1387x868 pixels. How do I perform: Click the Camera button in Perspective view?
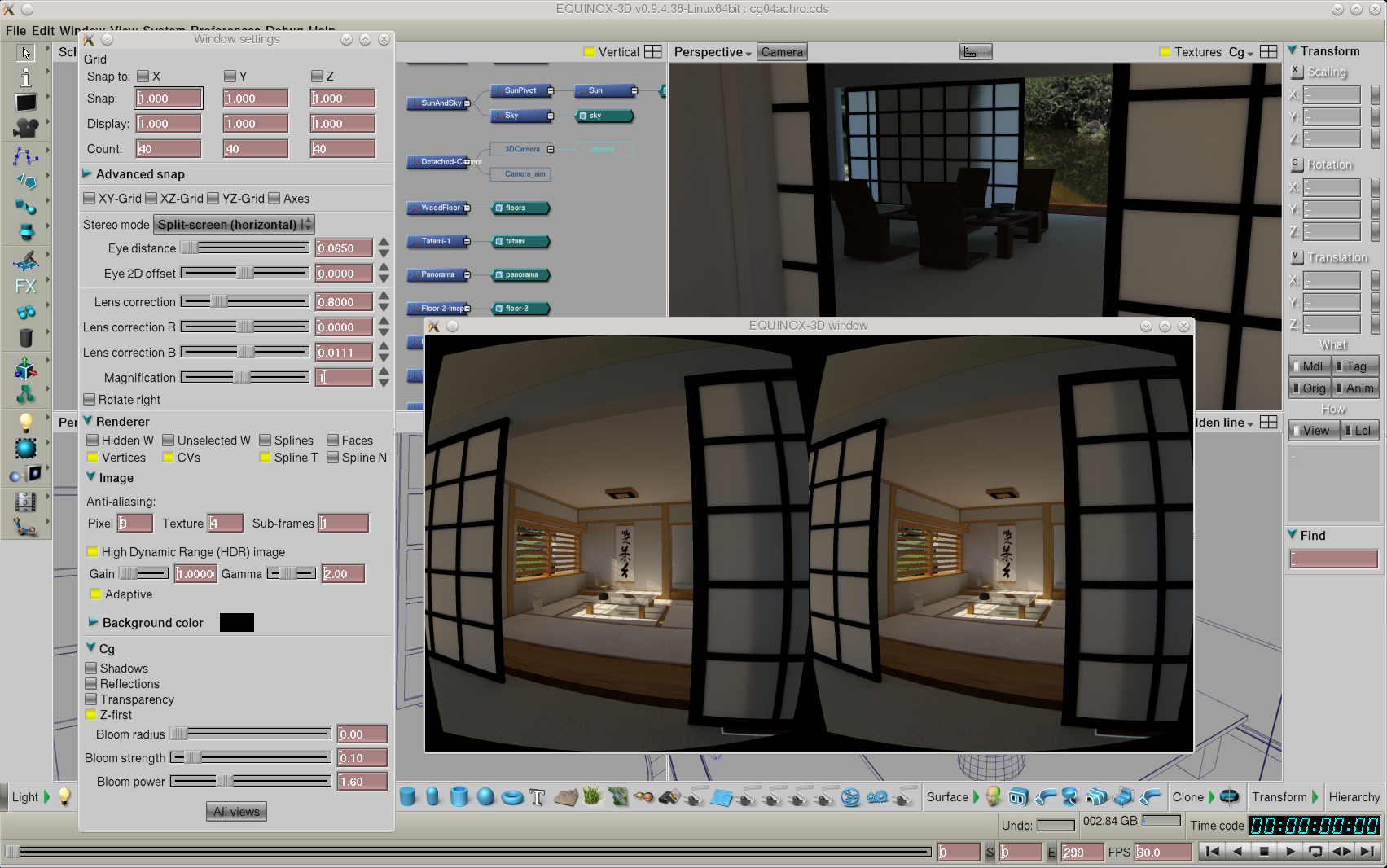point(782,52)
